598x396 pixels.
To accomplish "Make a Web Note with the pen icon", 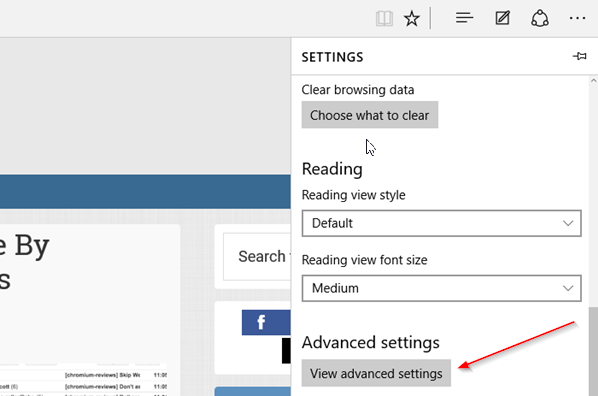I will [x=502, y=18].
